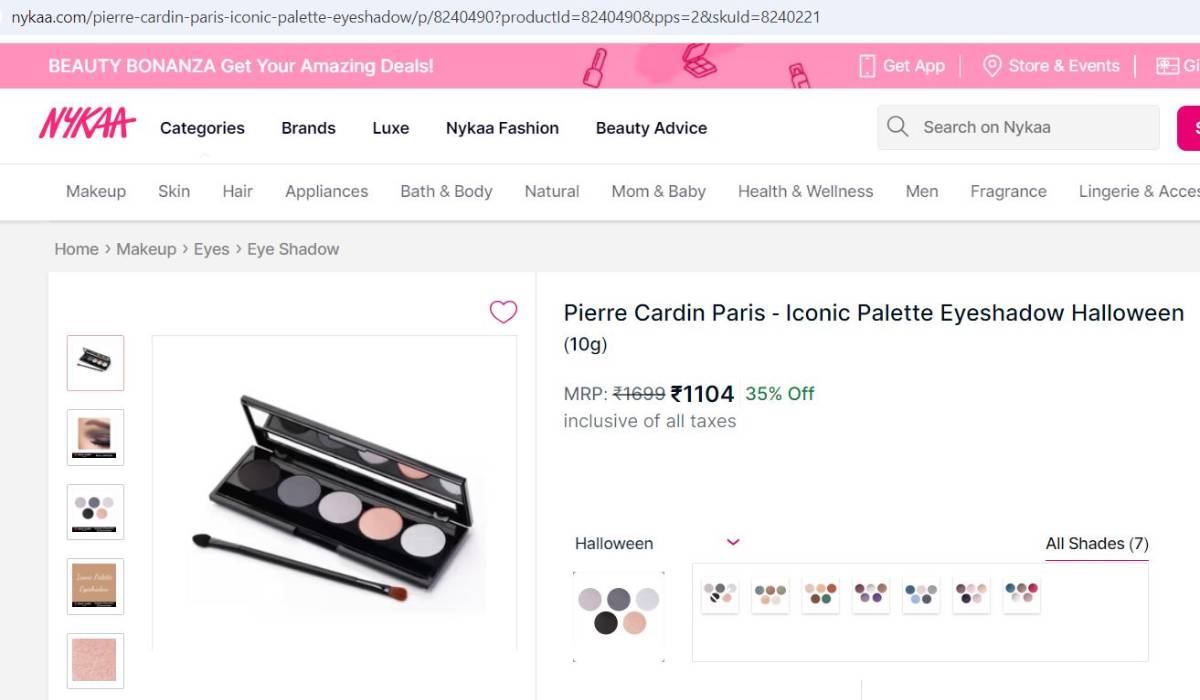View five-shade dots product thumbnail
The image size is (1200, 700).
96,511
